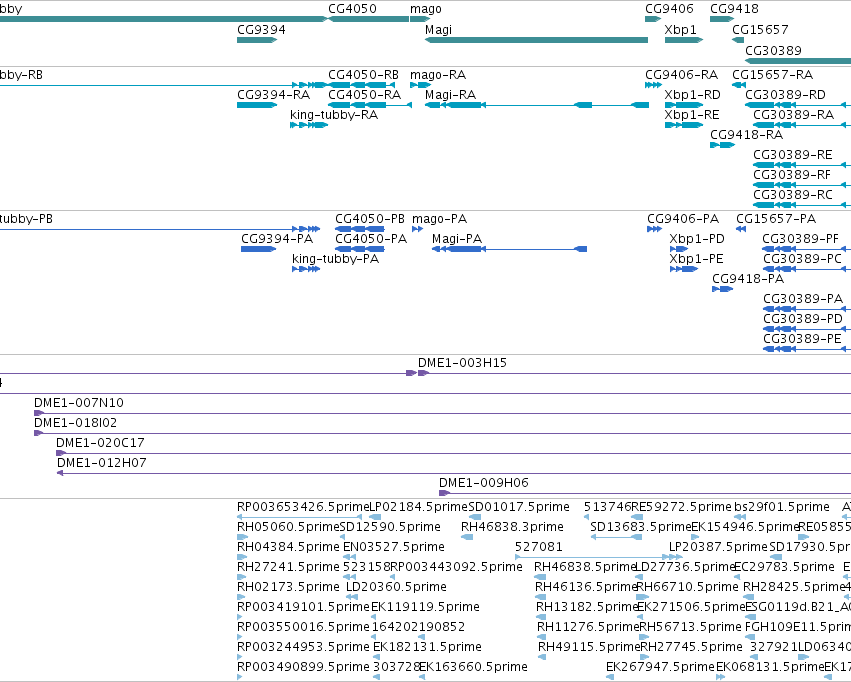Click EST LD20360.5prime label
The image size is (851, 682).
click(x=396, y=588)
